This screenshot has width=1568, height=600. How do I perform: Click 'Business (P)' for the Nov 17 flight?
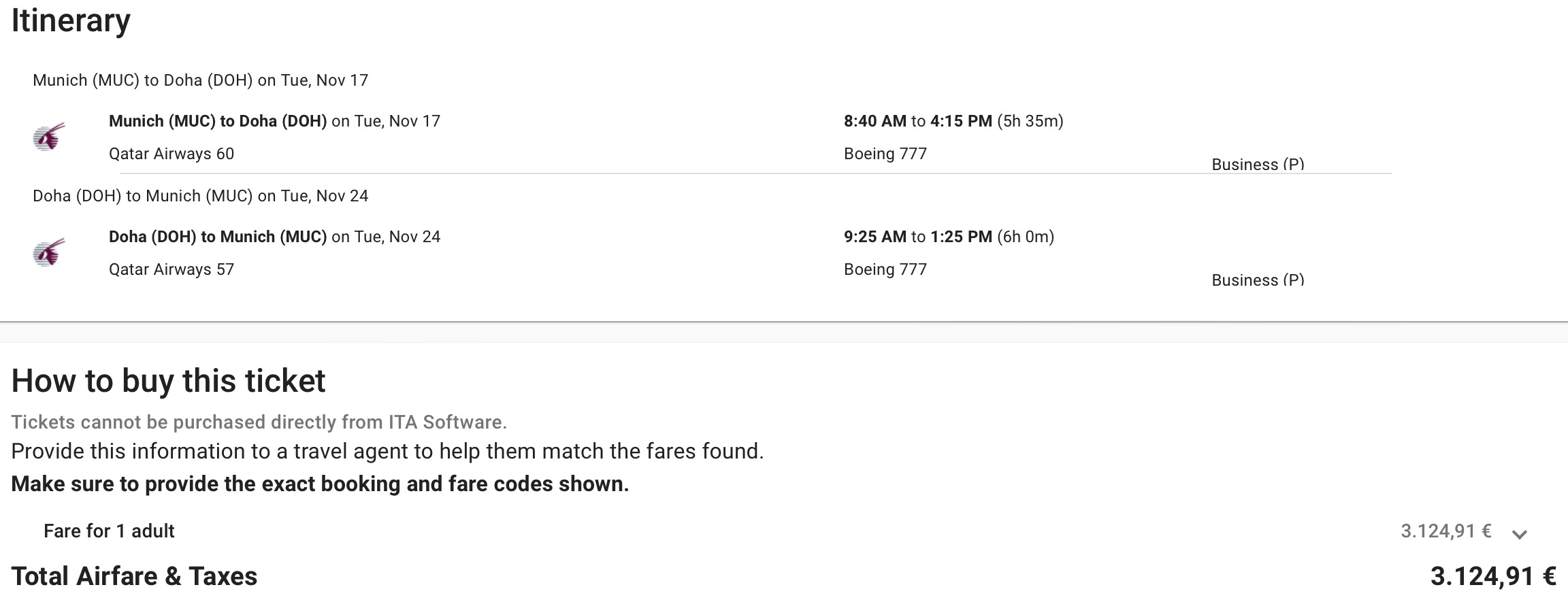[1258, 165]
